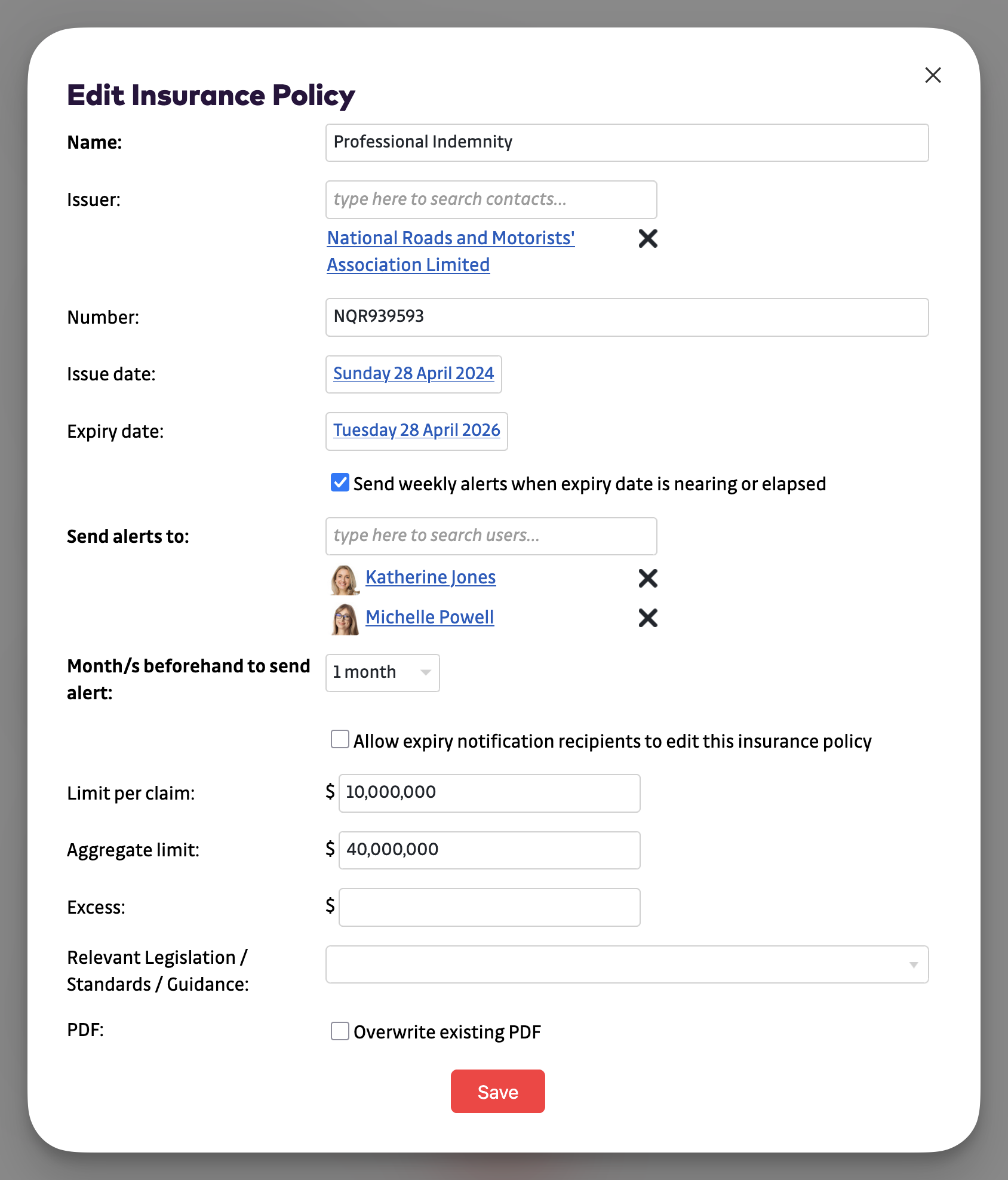Open the expiry date Tuesday 28 April 2026
The width and height of the screenshot is (1008, 1180).
tap(416, 431)
